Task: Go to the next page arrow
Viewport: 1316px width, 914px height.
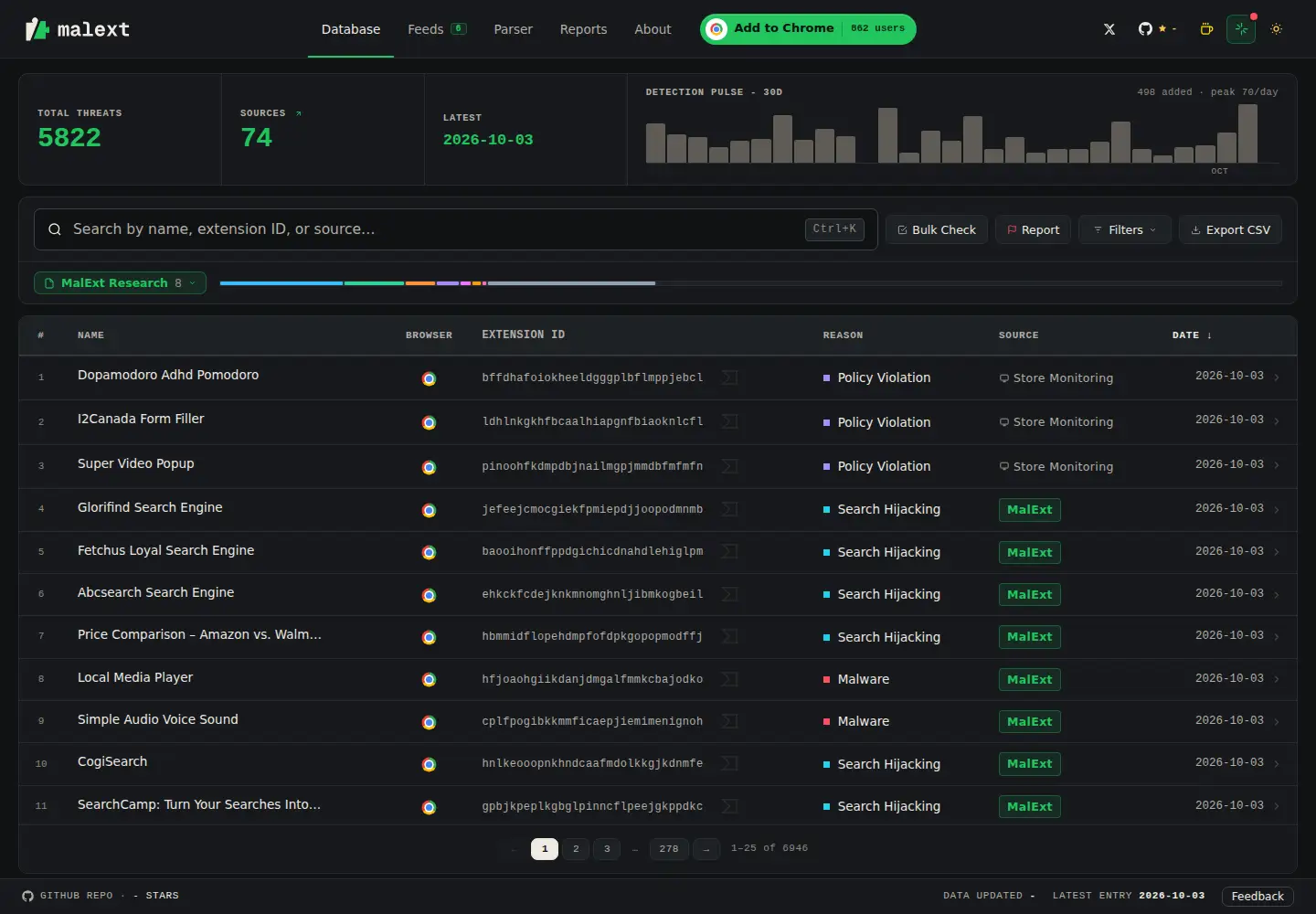Action: coord(706,849)
